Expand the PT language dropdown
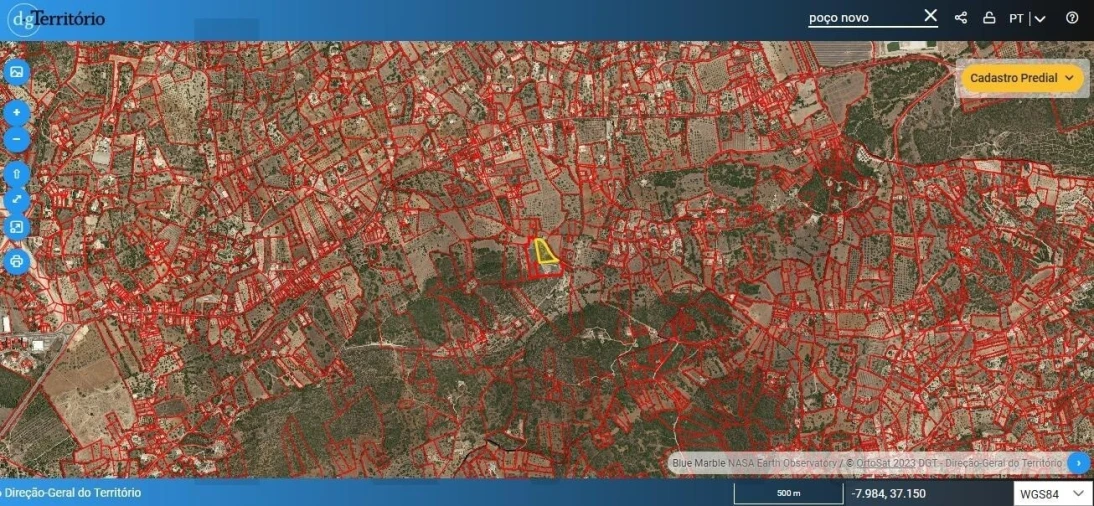 pos(1028,18)
